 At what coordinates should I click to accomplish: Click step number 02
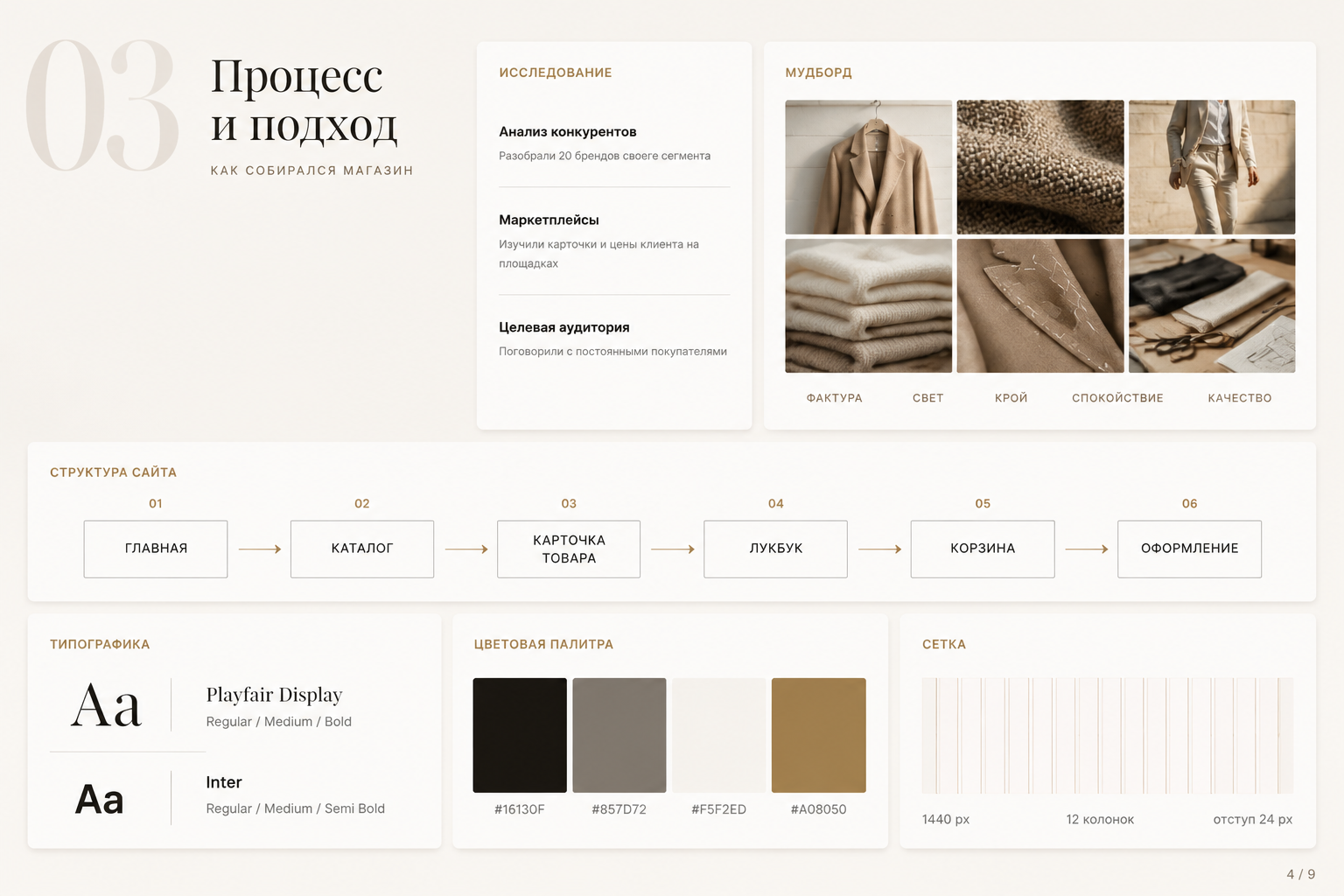[362, 504]
